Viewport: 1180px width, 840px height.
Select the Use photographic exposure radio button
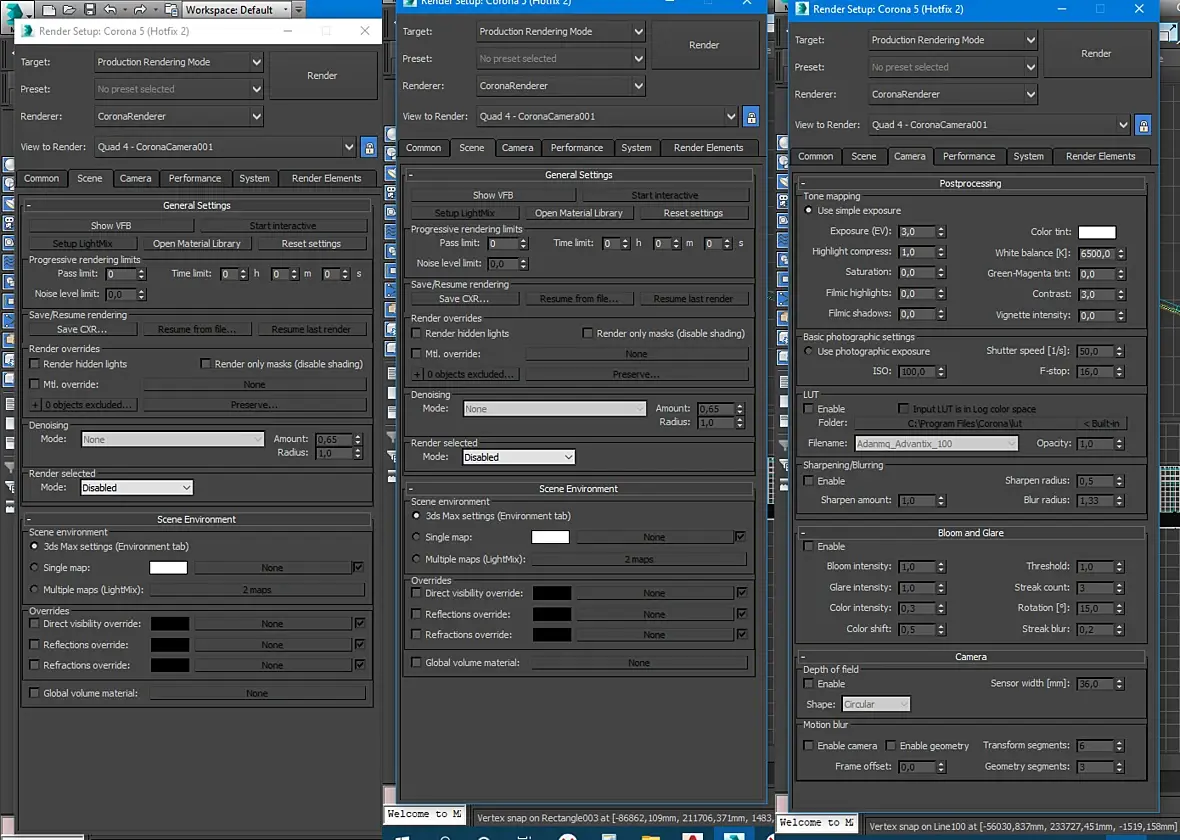[809, 352]
